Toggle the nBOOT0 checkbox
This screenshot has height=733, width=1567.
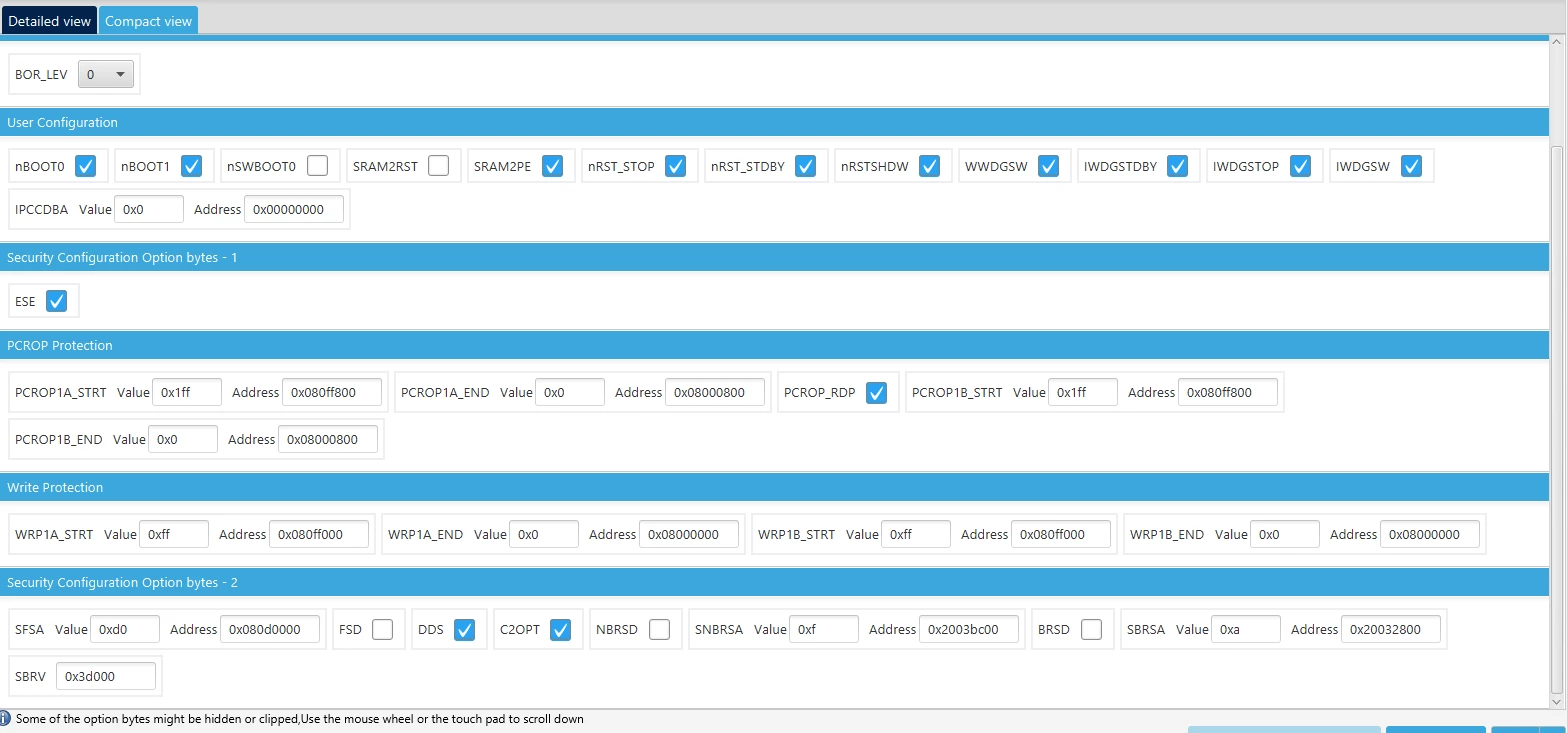pyautogui.click(x=85, y=166)
